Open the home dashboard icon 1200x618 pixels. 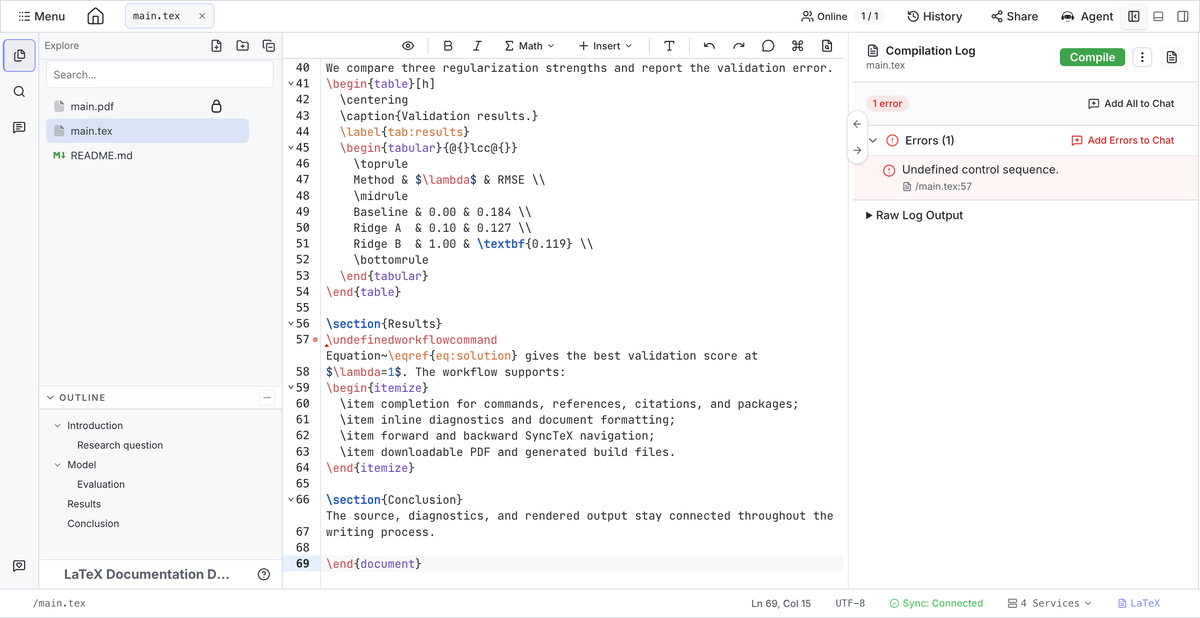(x=95, y=16)
